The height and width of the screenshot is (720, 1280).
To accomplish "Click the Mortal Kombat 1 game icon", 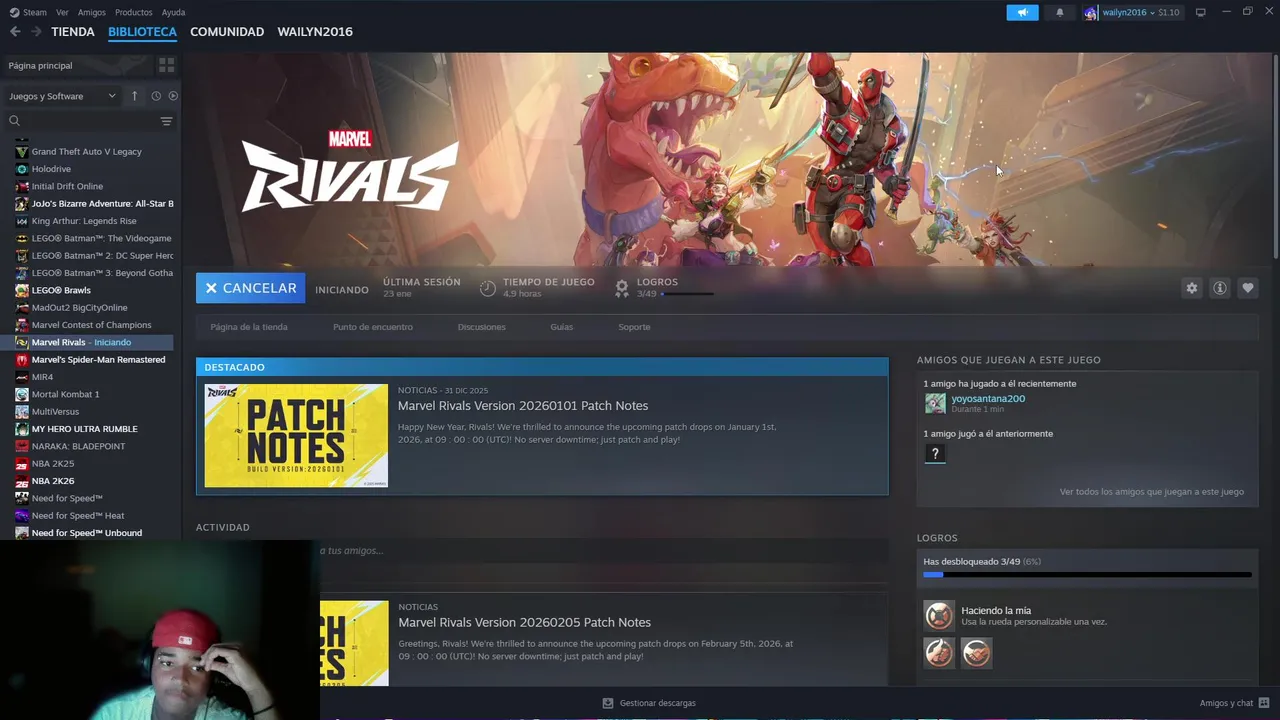I will point(22,394).
